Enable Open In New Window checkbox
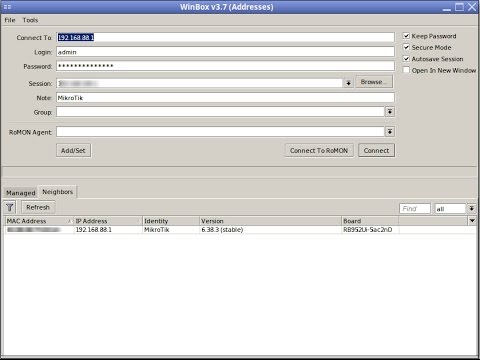480x360 pixels. (406, 70)
